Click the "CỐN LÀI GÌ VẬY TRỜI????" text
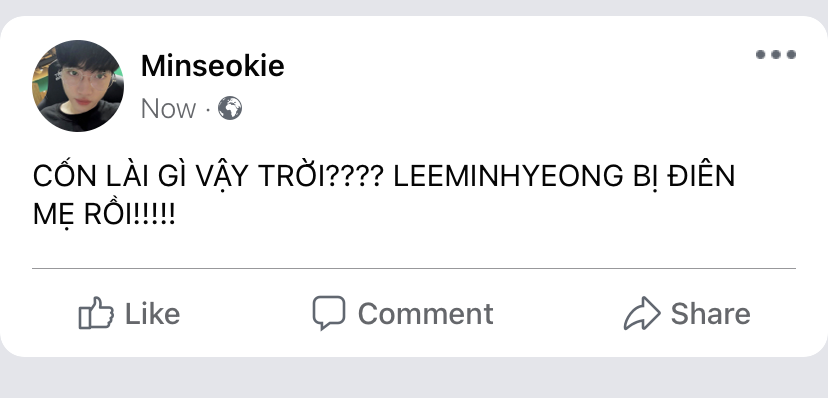Viewport: 828px width, 398px height. tap(208, 176)
